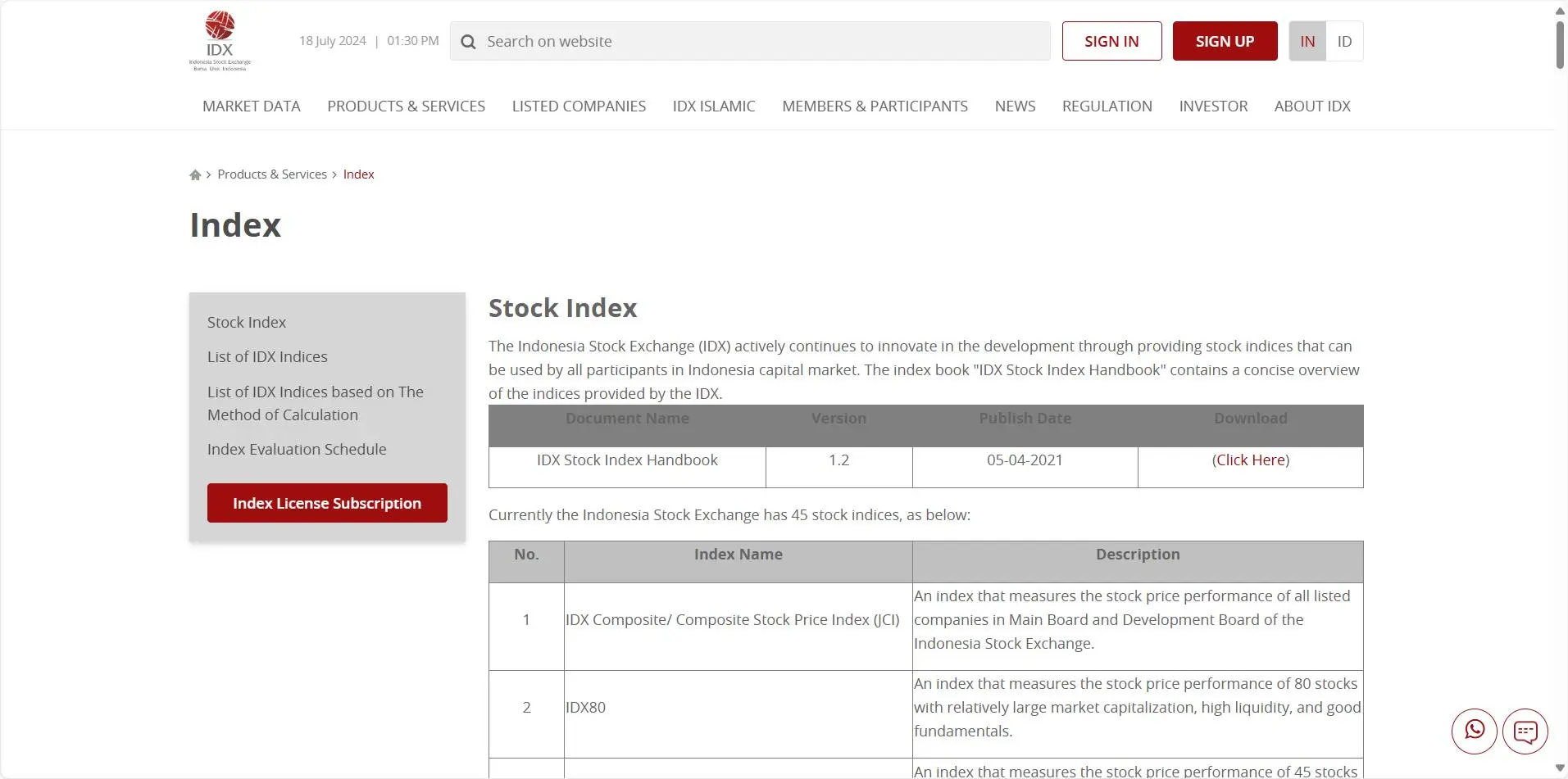Viewport: 1568px width, 779px height.
Task: Open the About IDX menu
Action: 1312,106
